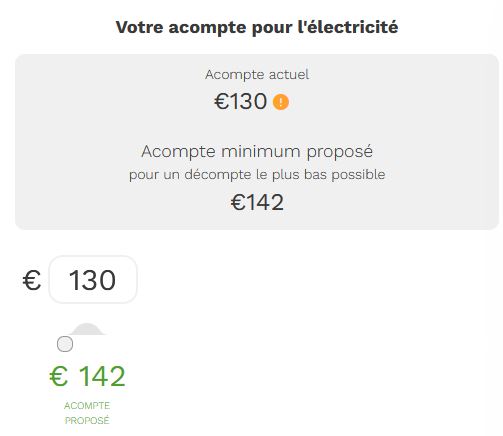Click the word PROPOSÉ under green amount
The image size is (503, 436).
pyautogui.click(x=87, y=420)
